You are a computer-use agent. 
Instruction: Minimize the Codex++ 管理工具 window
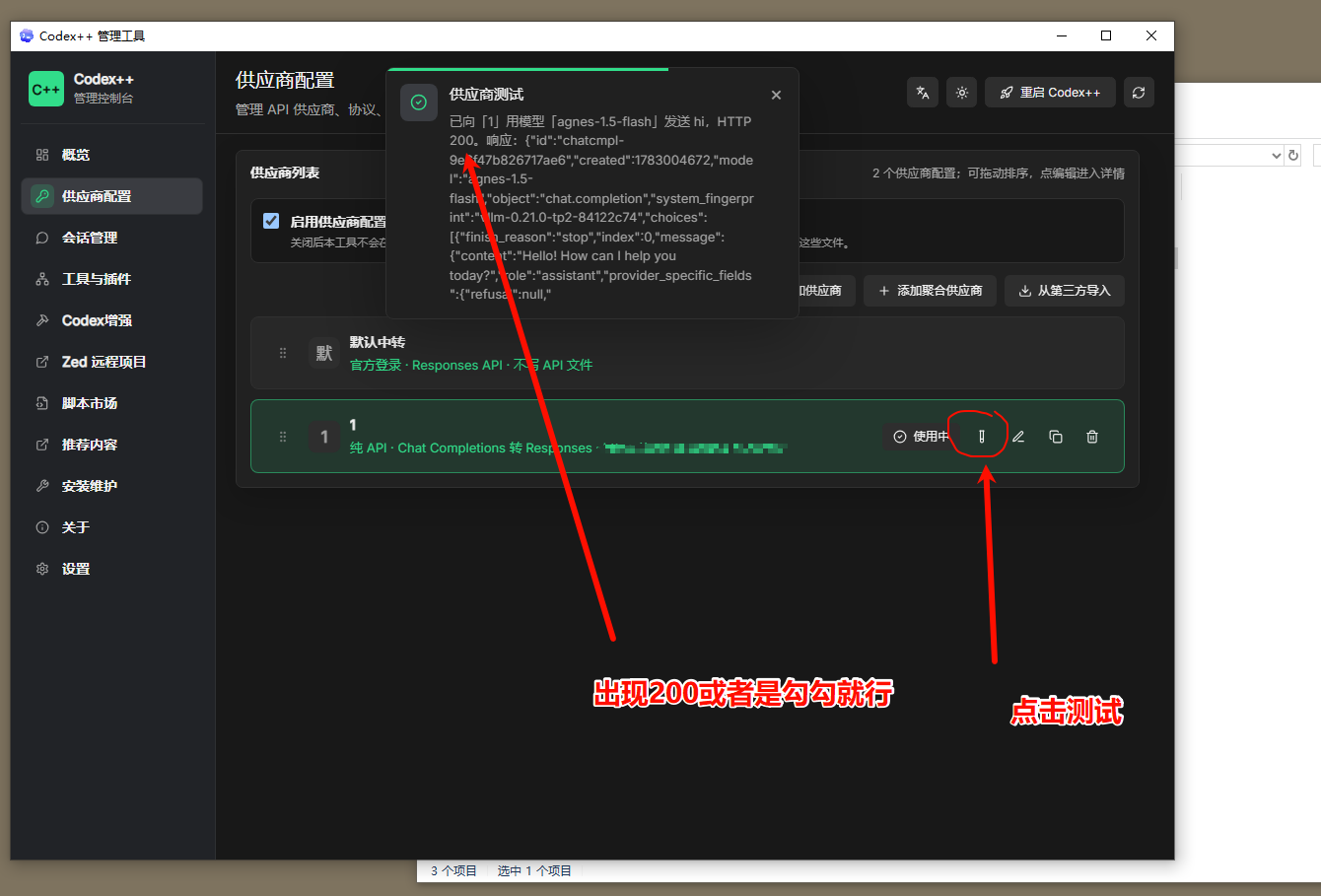(1062, 35)
